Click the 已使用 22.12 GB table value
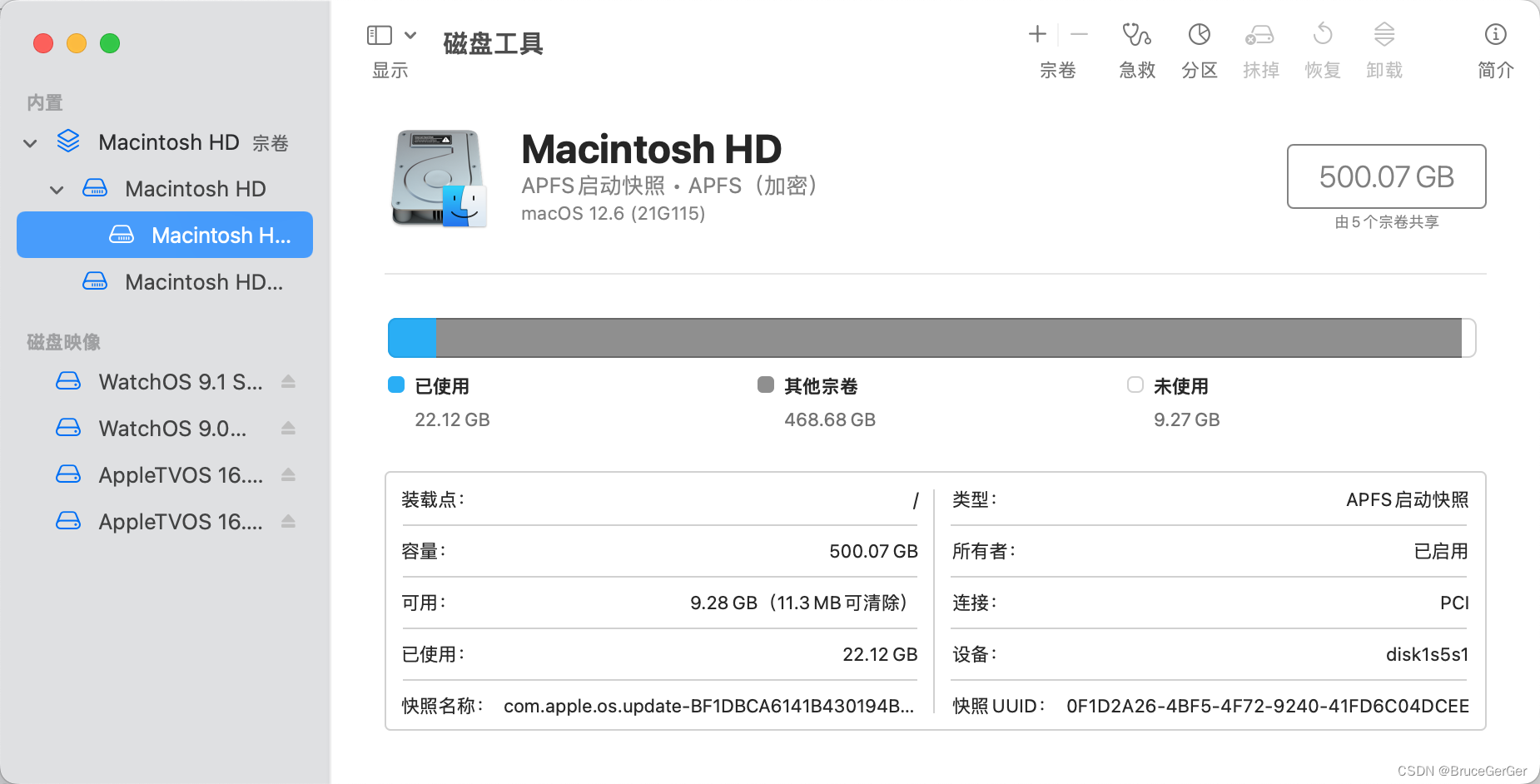 pos(880,654)
